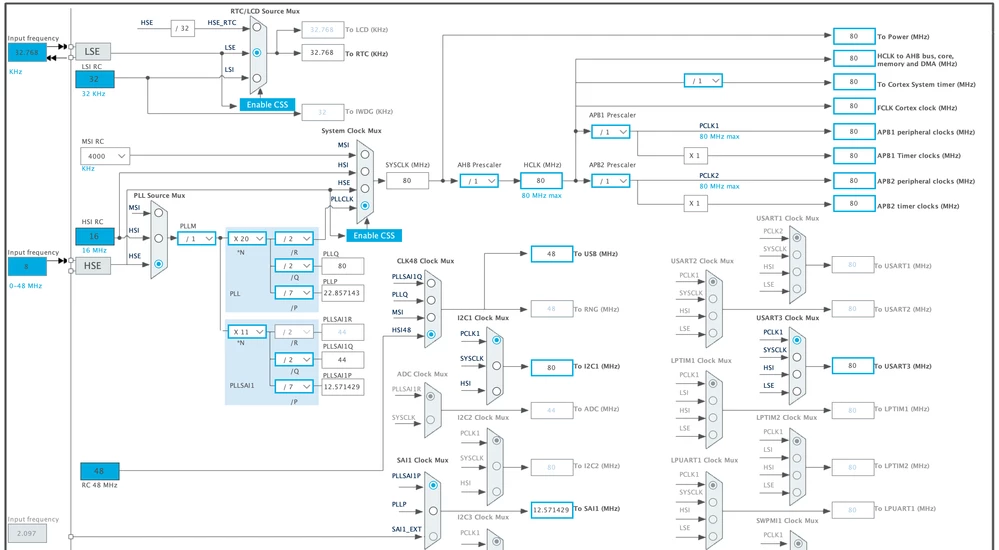Open the APB2 Prescaler dropdown

coord(610,181)
